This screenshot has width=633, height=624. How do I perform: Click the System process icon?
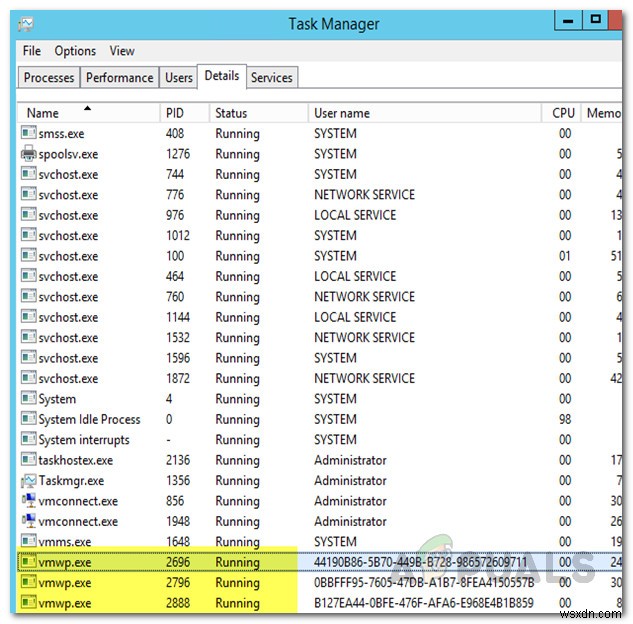pos(28,398)
